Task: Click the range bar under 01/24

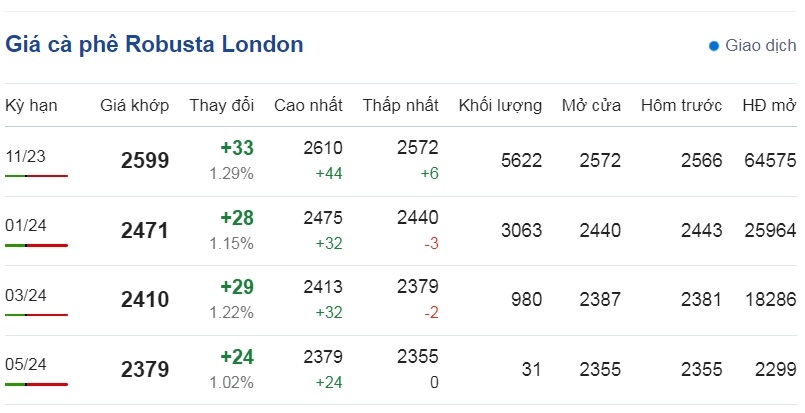Action: pyautogui.click(x=36, y=246)
